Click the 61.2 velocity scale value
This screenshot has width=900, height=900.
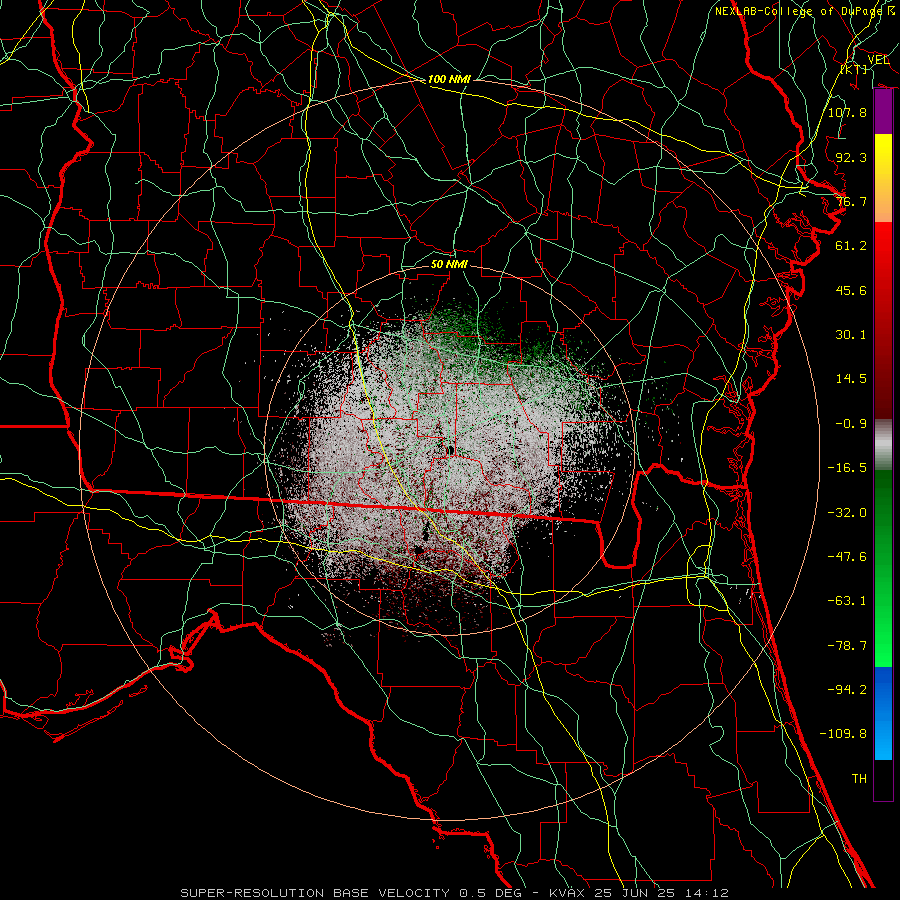click(x=851, y=246)
